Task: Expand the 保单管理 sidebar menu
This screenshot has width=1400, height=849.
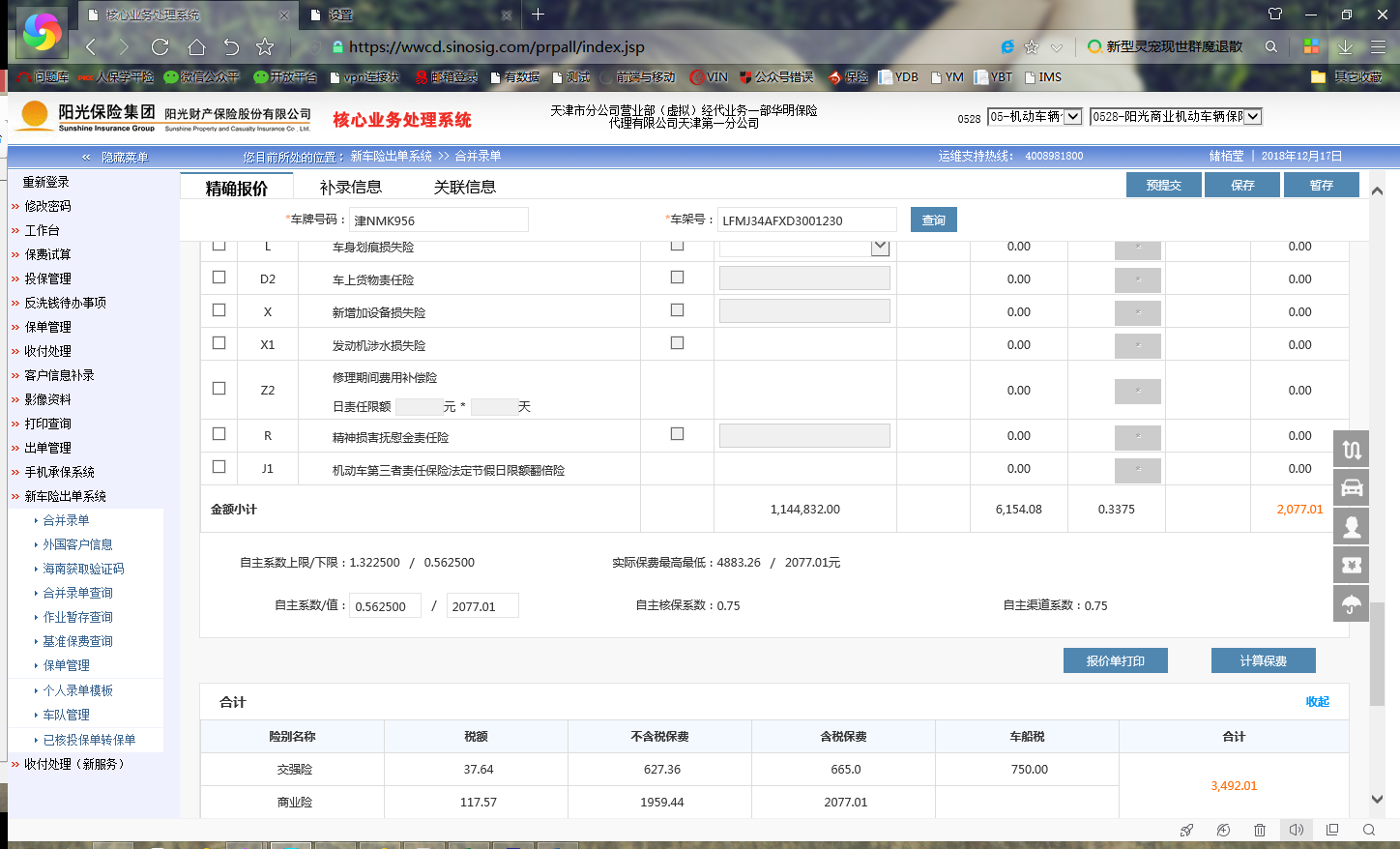Action: point(47,327)
